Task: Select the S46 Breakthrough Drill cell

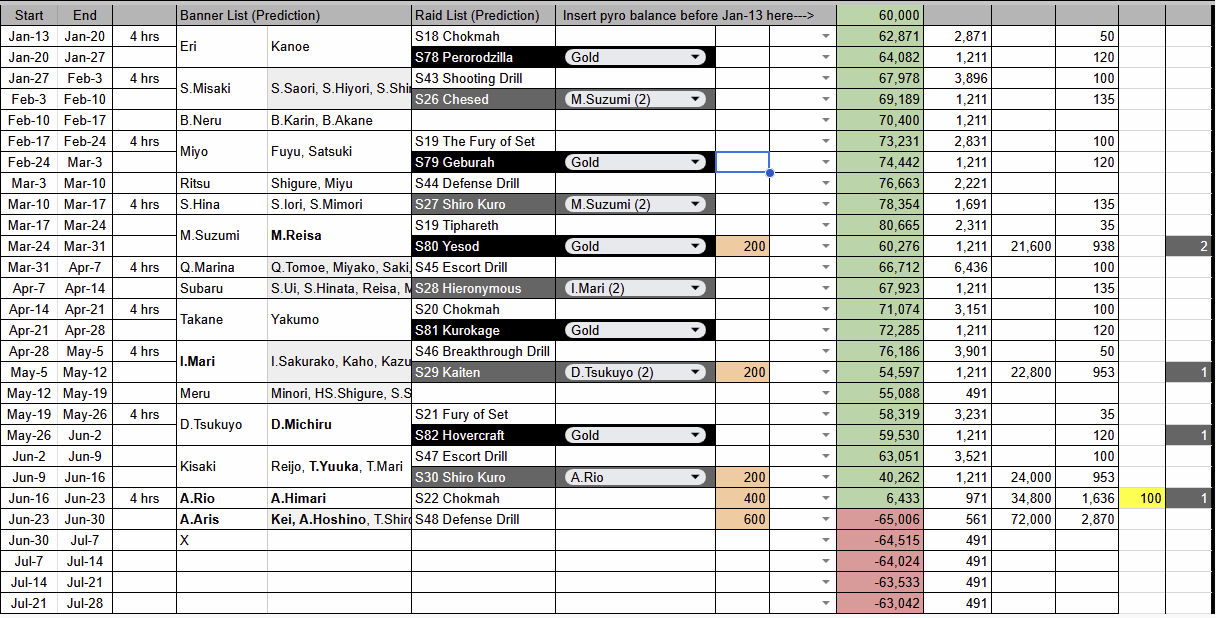Action: click(484, 351)
